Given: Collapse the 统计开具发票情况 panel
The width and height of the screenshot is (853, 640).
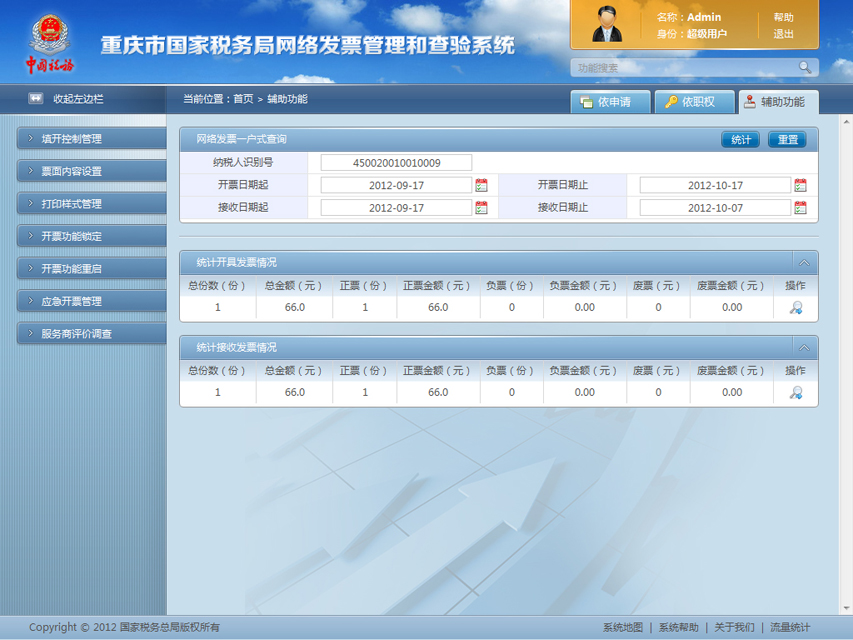Looking at the screenshot, I should pos(804,263).
